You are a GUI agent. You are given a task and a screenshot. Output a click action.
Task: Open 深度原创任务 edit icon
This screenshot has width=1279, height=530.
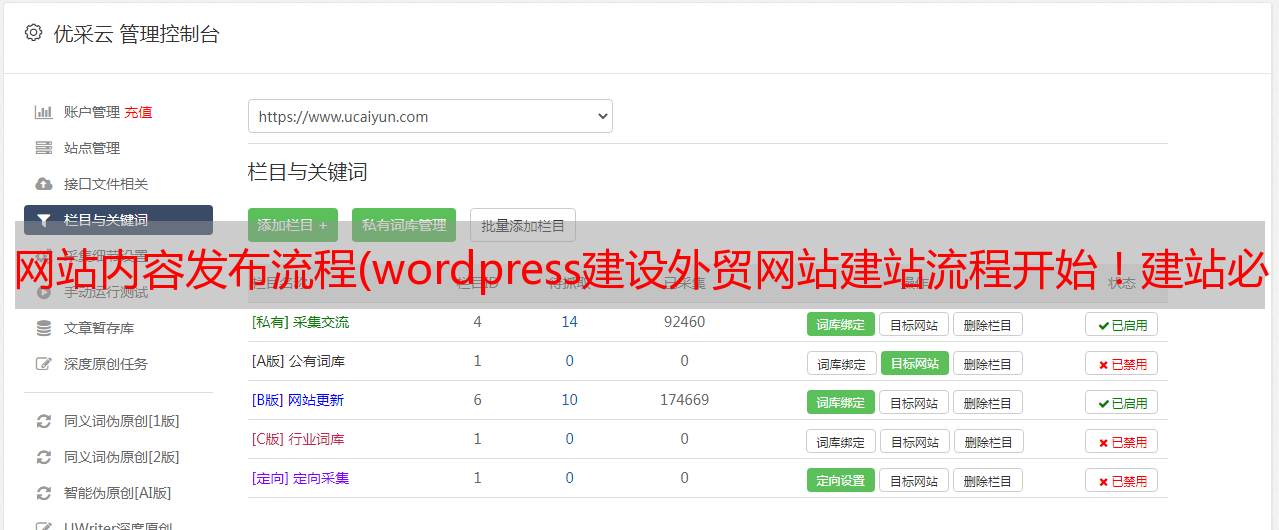pyautogui.click(x=44, y=364)
